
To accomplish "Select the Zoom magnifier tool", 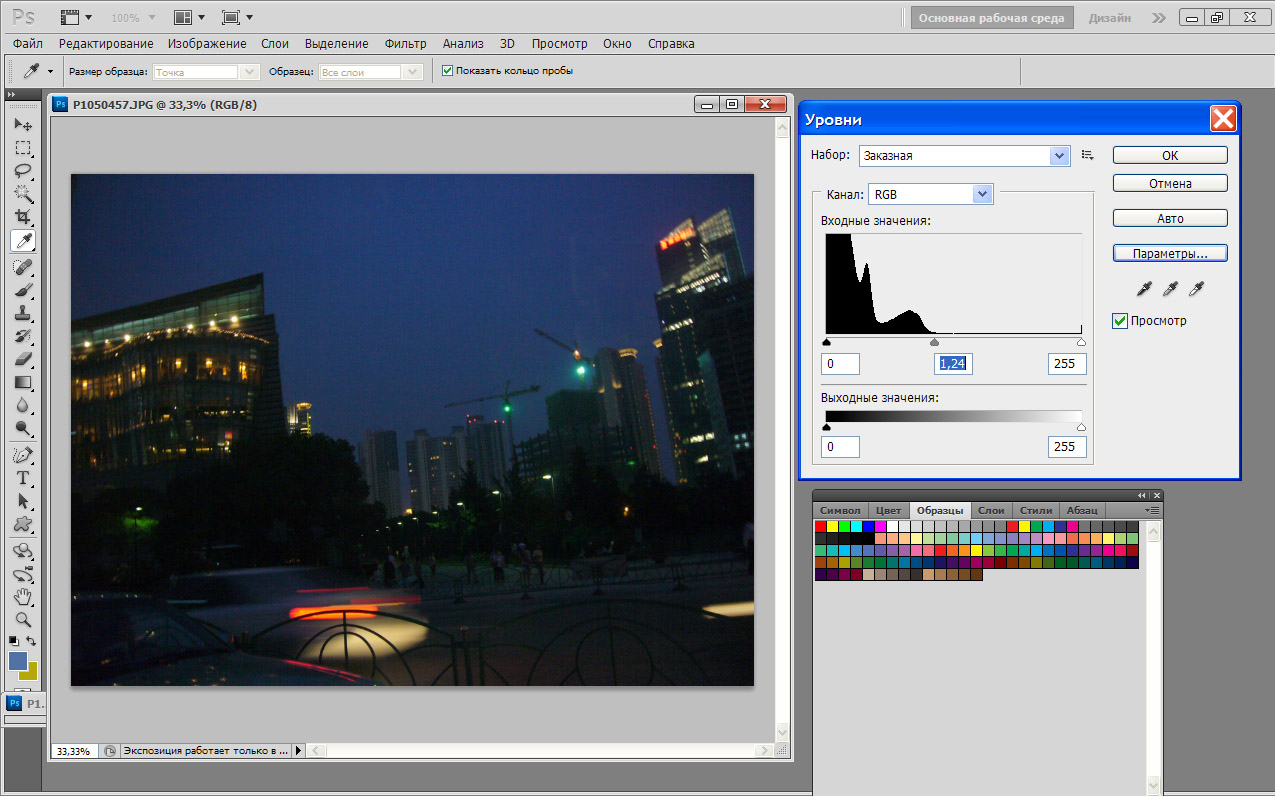I will [23, 619].
